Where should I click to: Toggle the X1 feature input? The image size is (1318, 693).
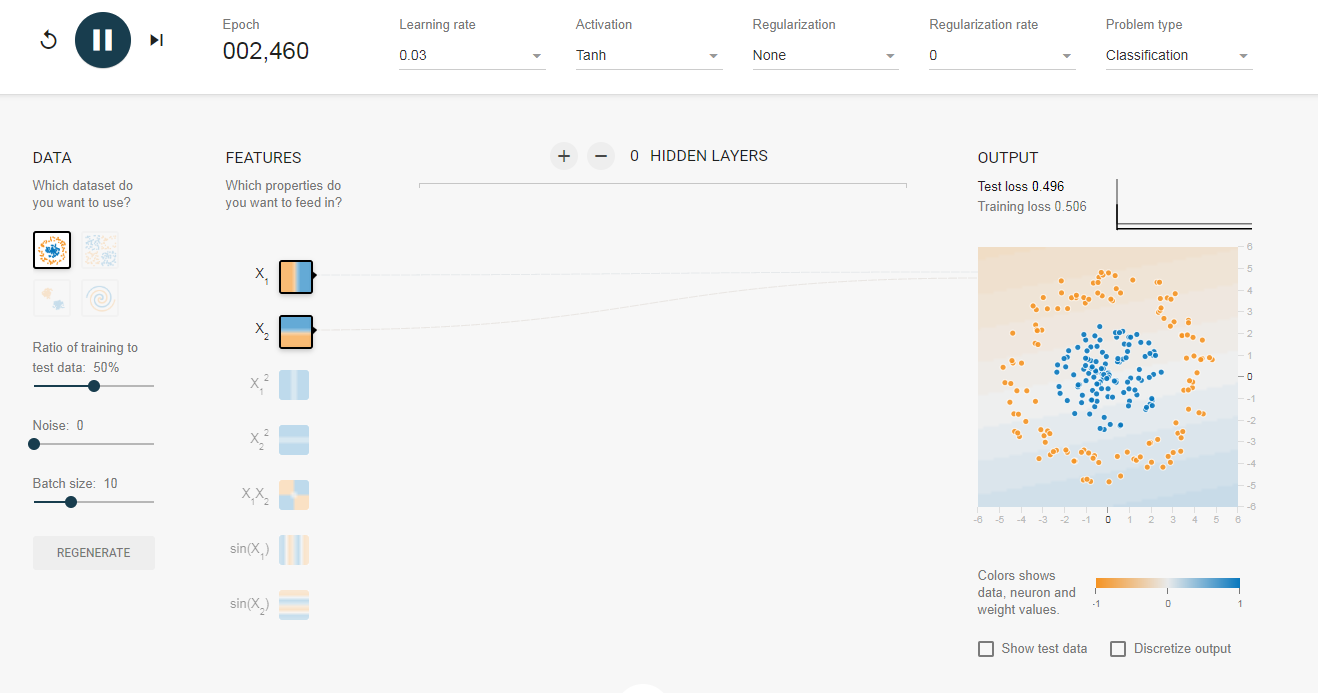point(295,276)
